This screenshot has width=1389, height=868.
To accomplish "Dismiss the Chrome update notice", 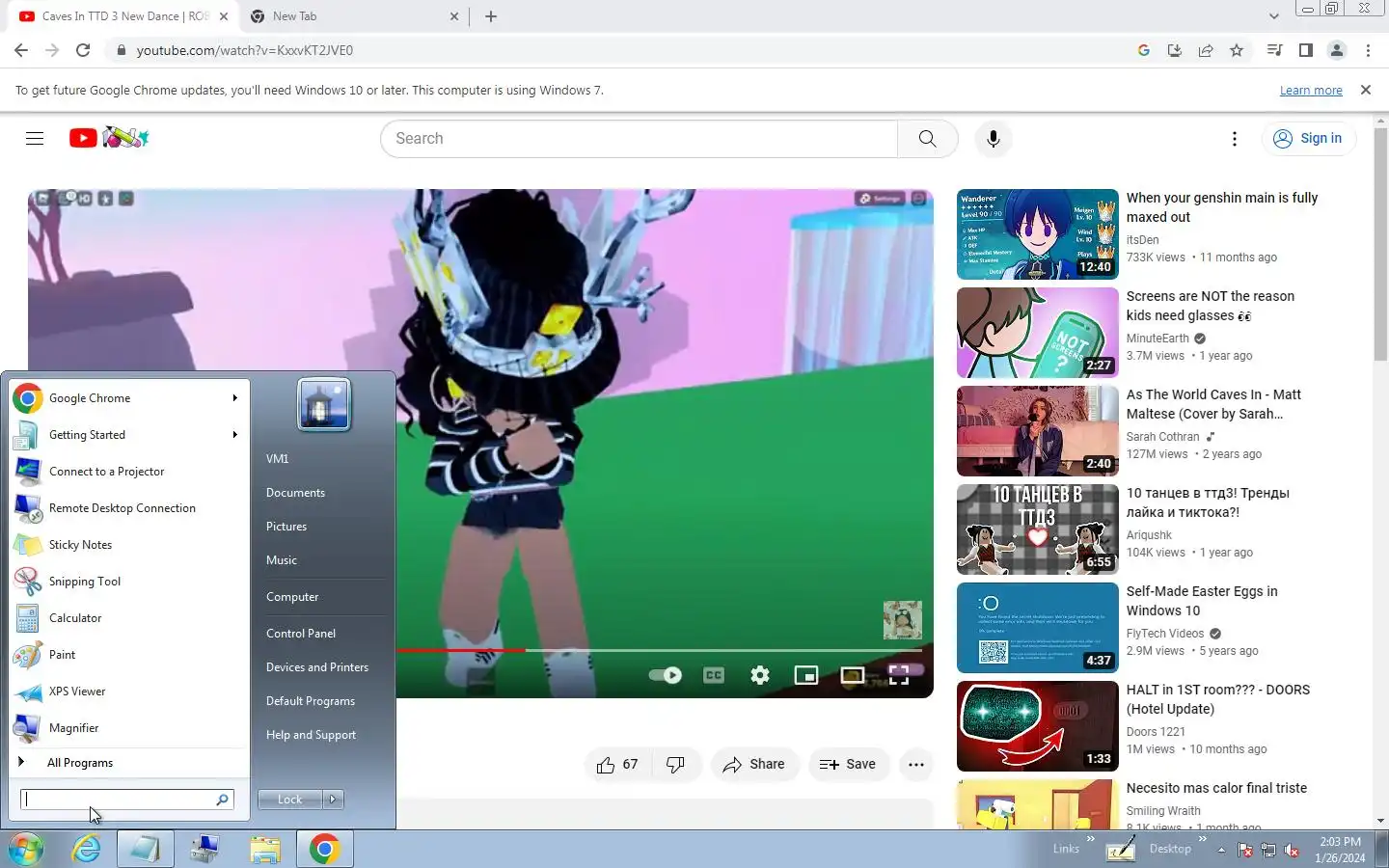I will pos(1365,90).
